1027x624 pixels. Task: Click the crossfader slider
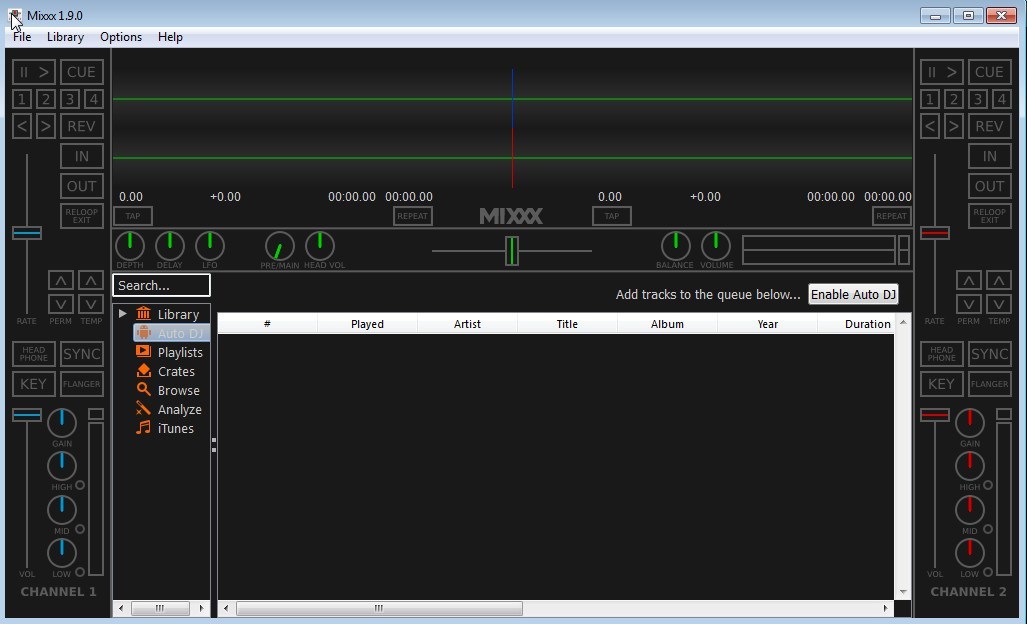coord(512,251)
